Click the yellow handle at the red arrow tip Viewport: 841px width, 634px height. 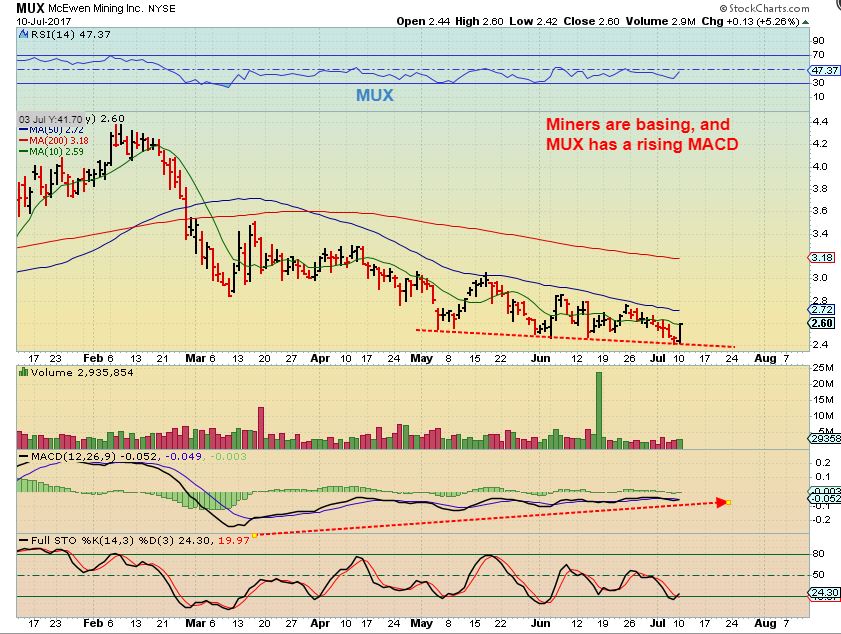pyautogui.click(x=728, y=503)
